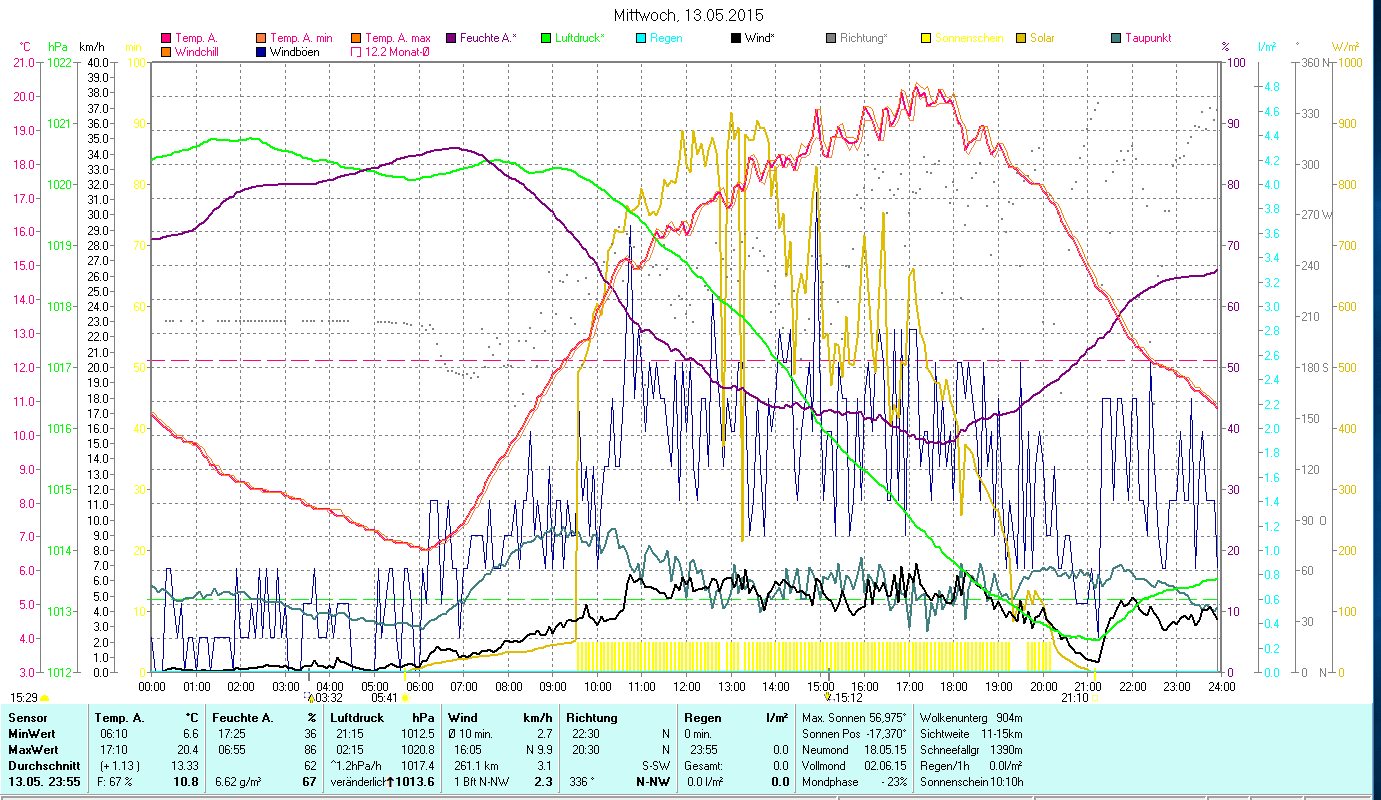Click the Feuchte A. purple legend square
This screenshot has width=1381, height=800.
click(450, 38)
